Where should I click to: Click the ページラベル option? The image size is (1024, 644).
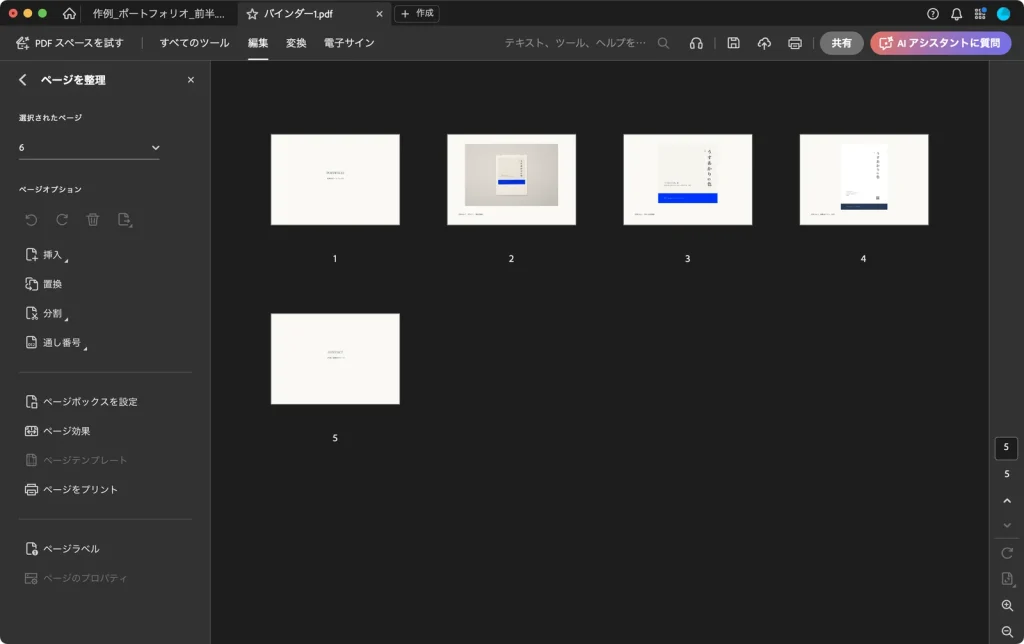(x=62, y=549)
